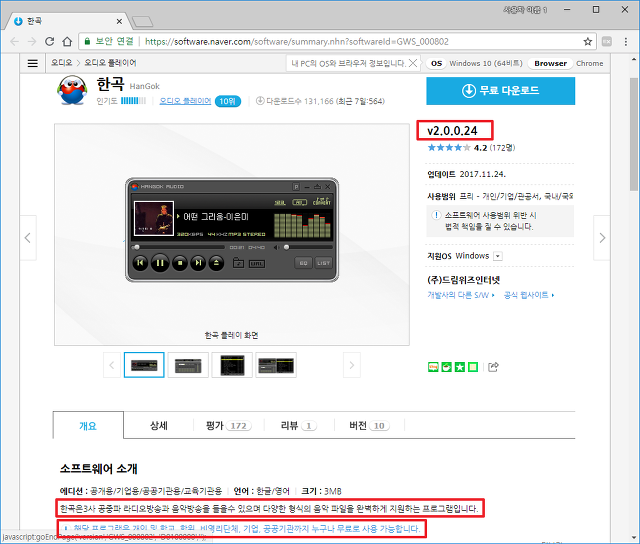Viewport: 640px width, 544px height.
Task: Click the 사용자 이름 1 profile button
Action: [525, 9]
